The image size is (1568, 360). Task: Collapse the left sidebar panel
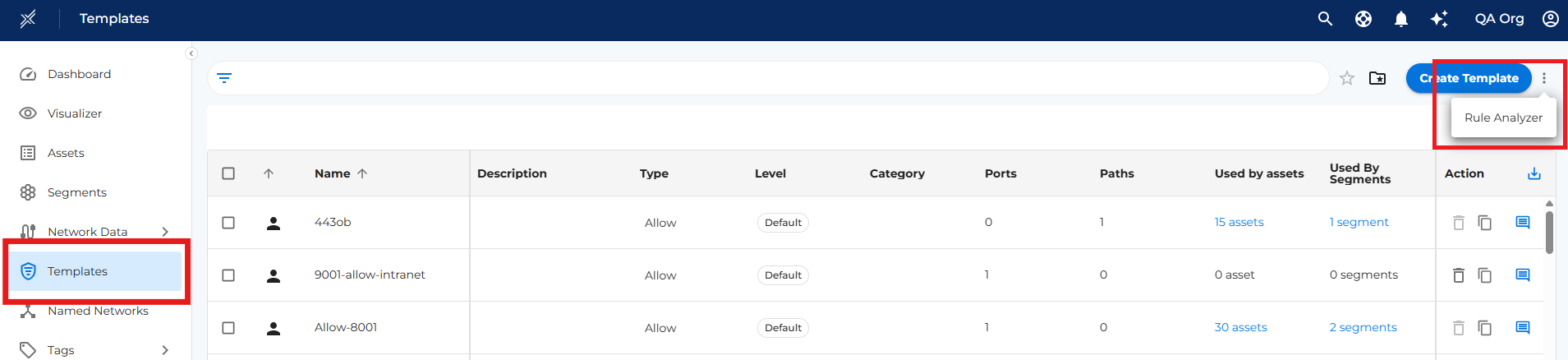point(191,53)
